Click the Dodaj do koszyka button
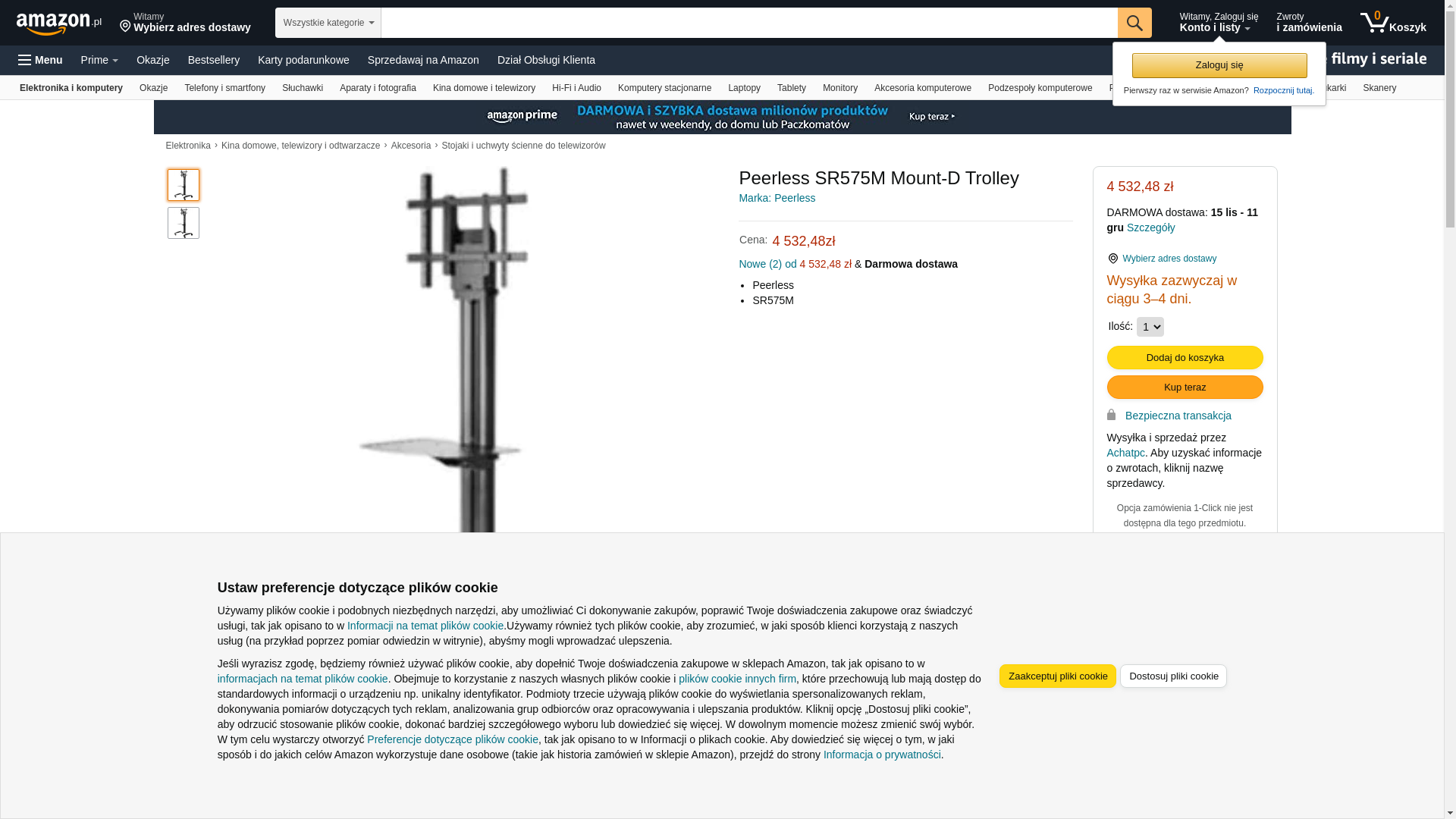This screenshot has height=819, width=1456. [x=1185, y=358]
